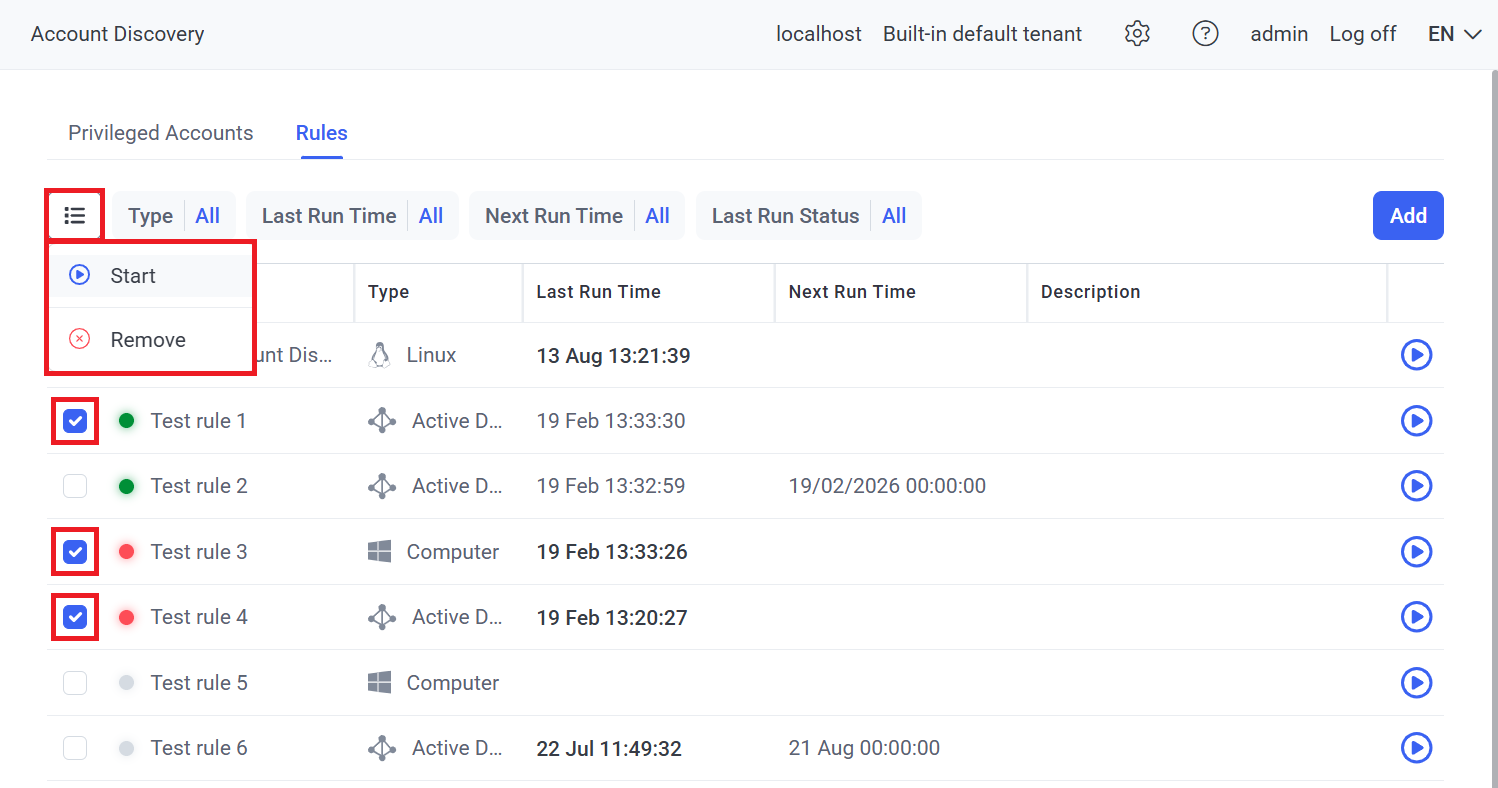Screen dimensions: 1498x788
Task: Click the help question mark icon
Action: 1205,34
